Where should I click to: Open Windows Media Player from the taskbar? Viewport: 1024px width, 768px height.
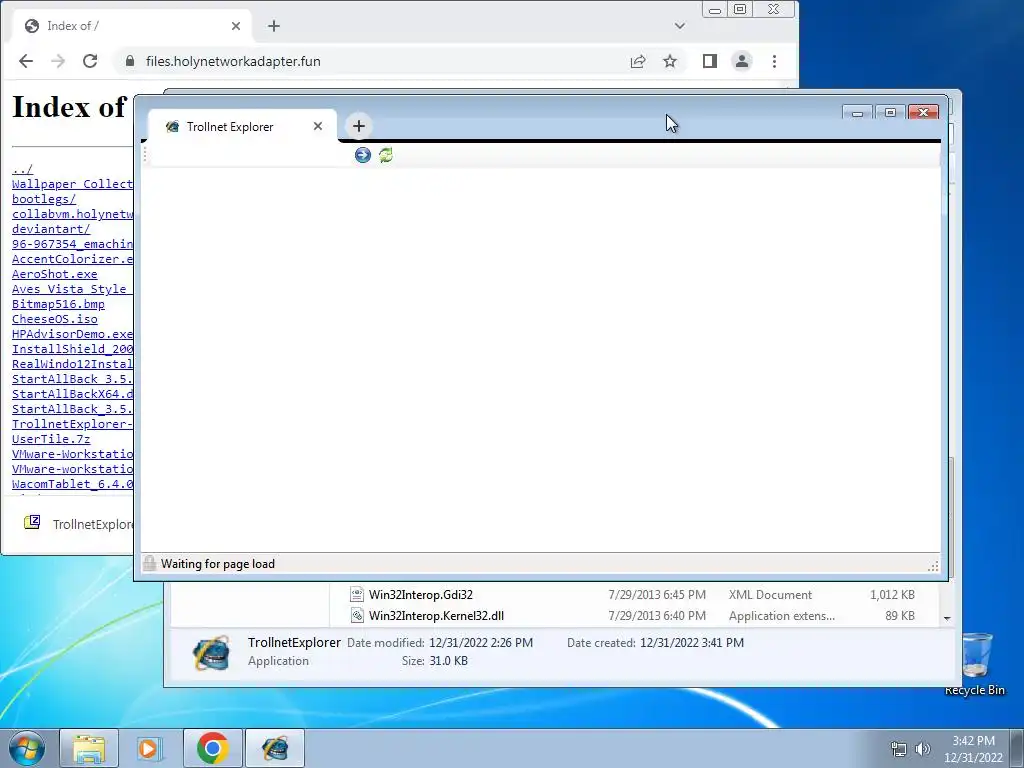(x=150, y=748)
